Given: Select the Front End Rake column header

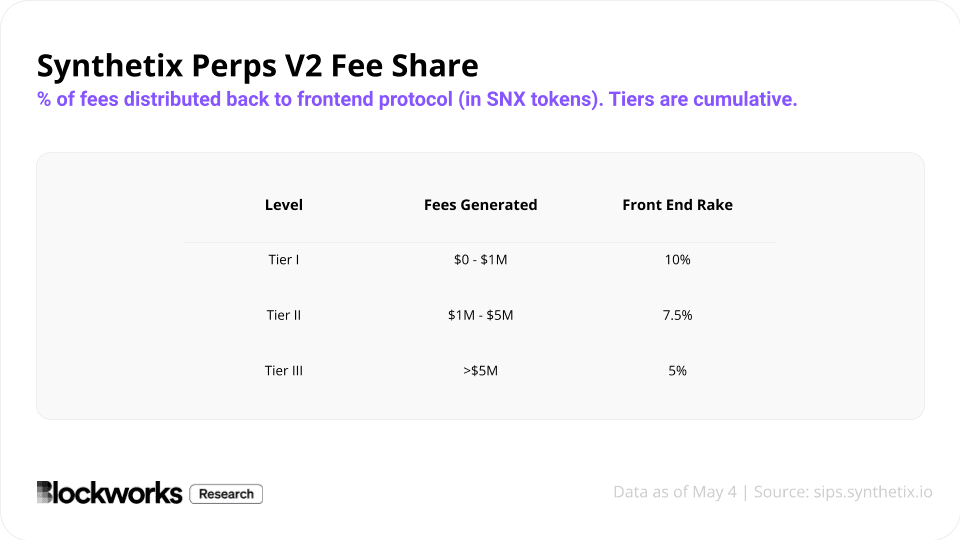Looking at the screenshot, I should [677, 204].
